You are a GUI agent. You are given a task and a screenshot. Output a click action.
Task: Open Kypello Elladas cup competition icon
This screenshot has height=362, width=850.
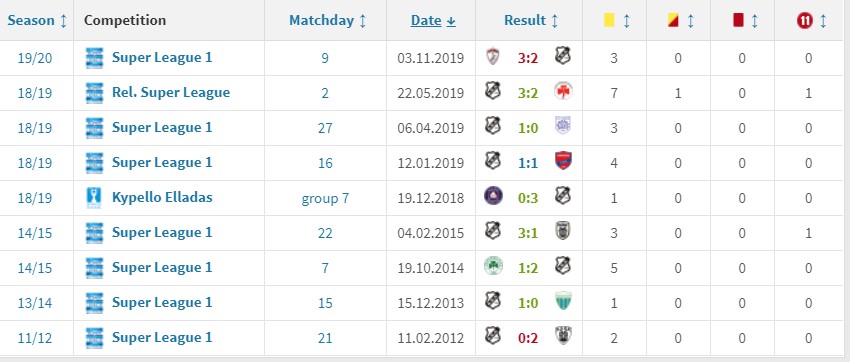coord(94,197)
